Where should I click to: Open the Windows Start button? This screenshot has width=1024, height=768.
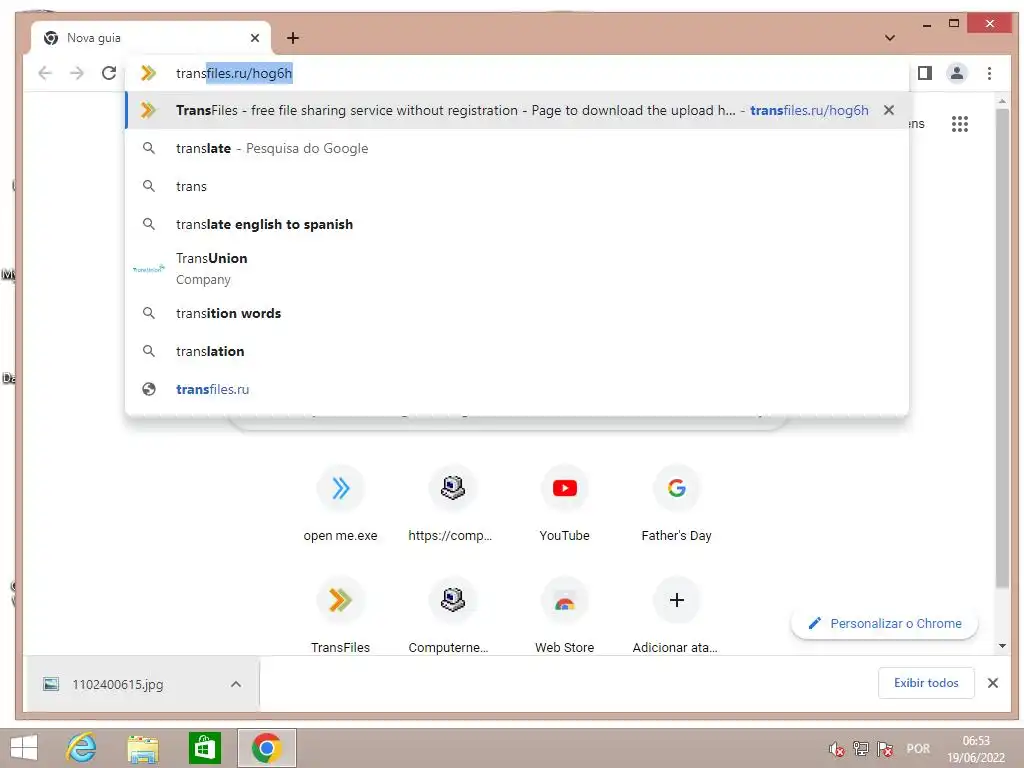tap(24, 748)
